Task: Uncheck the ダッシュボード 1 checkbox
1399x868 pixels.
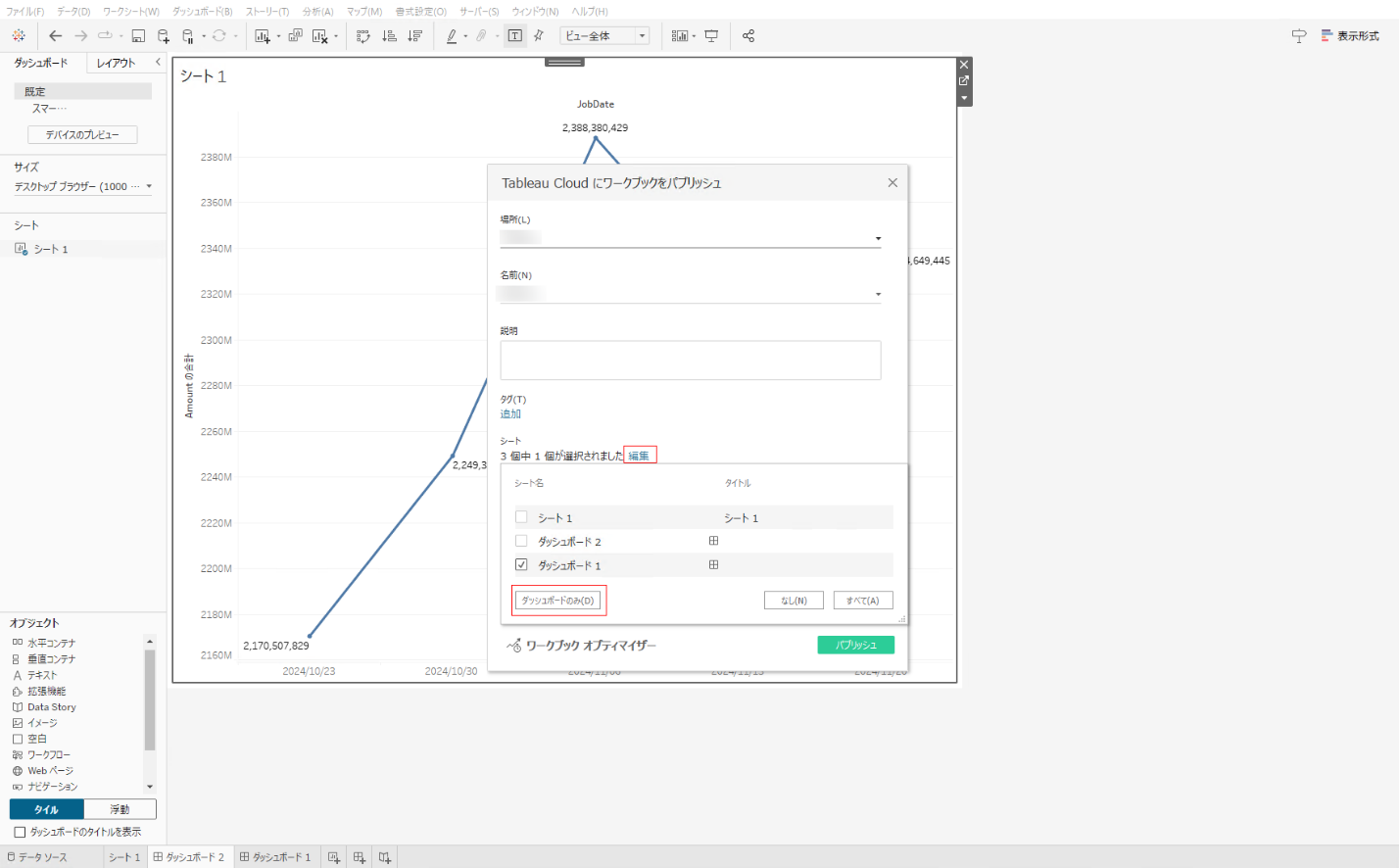Action: [521, 564]
